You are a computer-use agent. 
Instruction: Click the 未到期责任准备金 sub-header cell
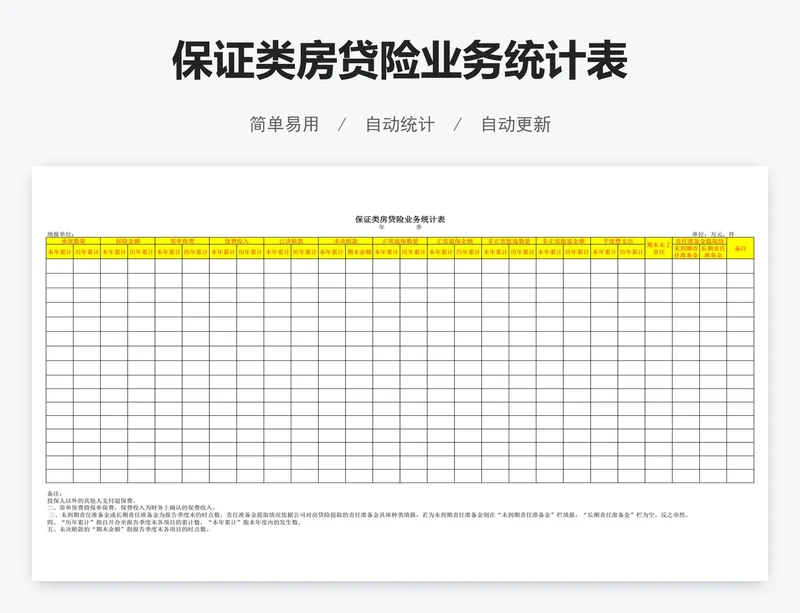[x=686, y=252]
